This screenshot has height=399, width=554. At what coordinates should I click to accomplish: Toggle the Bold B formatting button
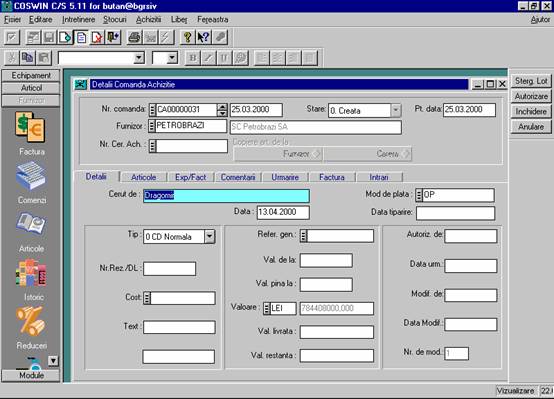pyautogui.click(x=193, y=58)
